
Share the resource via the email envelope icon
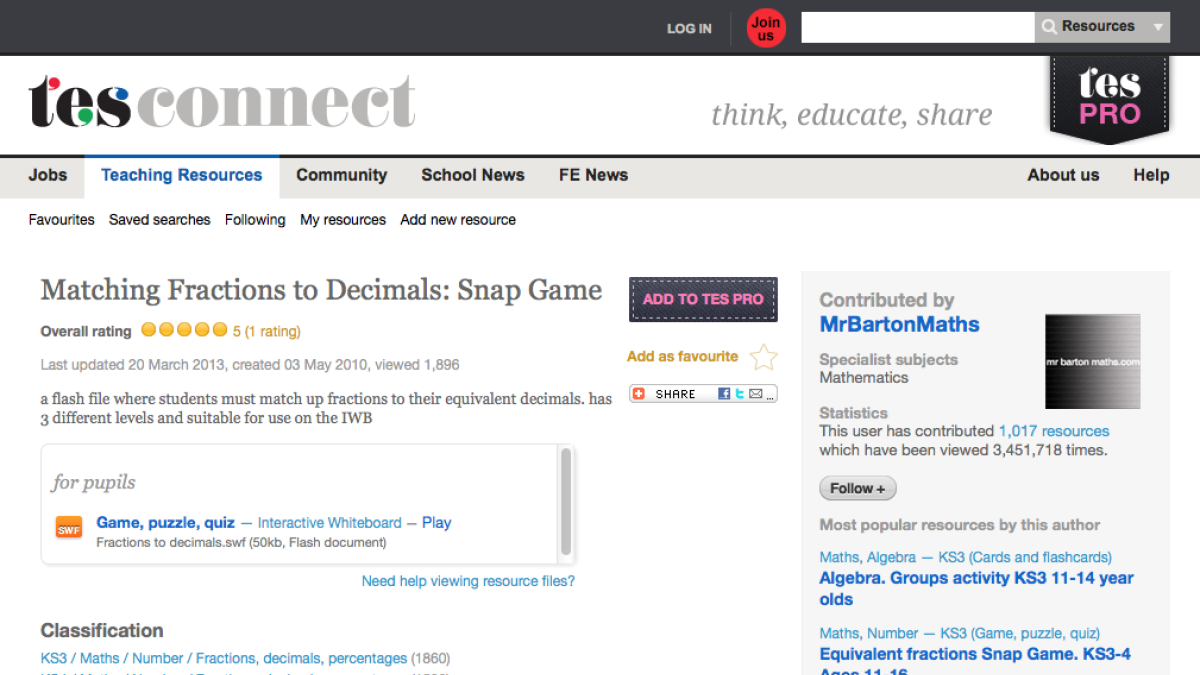pos(756,393)
